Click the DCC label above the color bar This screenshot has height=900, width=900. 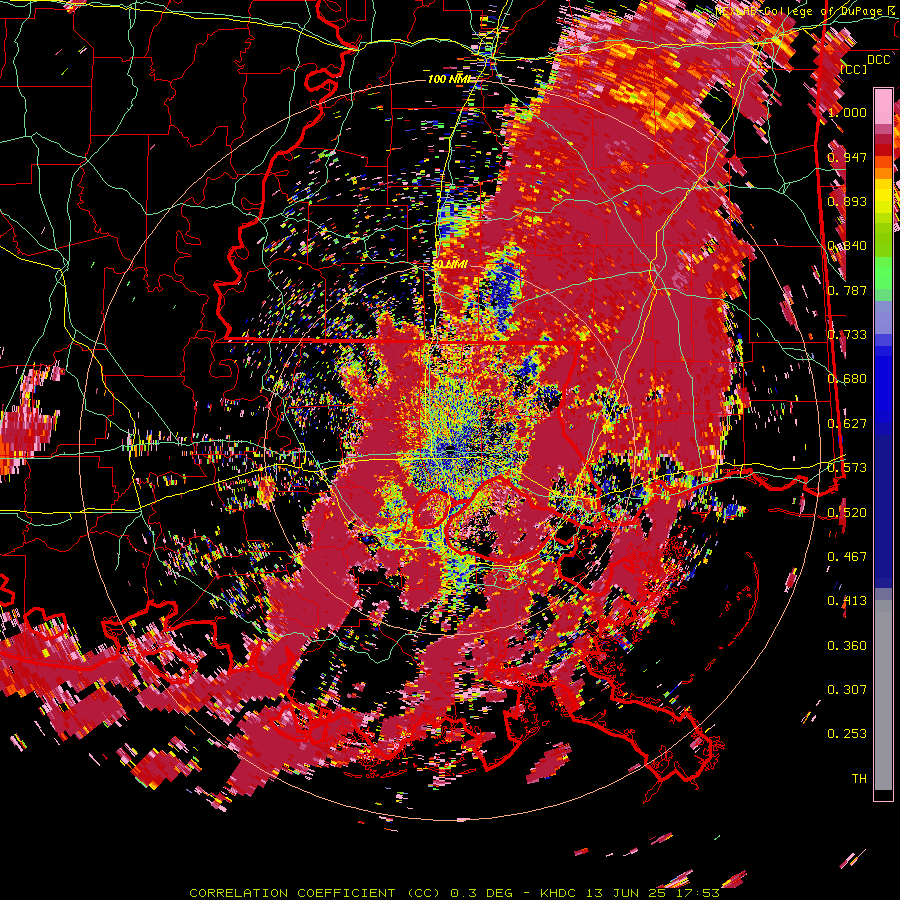(x=878, y=60)
